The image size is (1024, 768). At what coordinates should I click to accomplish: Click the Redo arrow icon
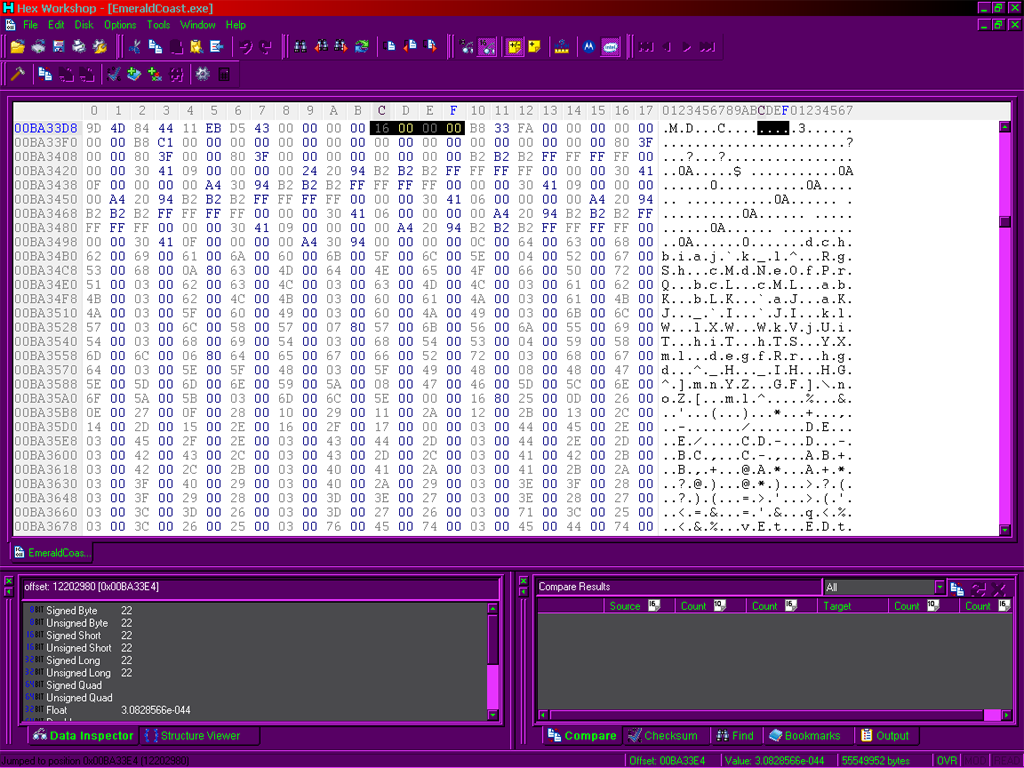[266, 47]
